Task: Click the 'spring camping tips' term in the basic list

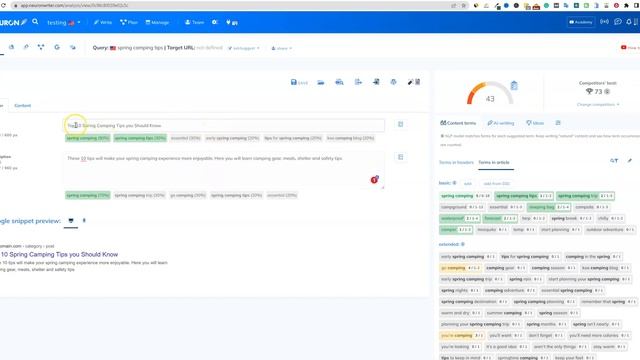Action: (x=524, y=196)
